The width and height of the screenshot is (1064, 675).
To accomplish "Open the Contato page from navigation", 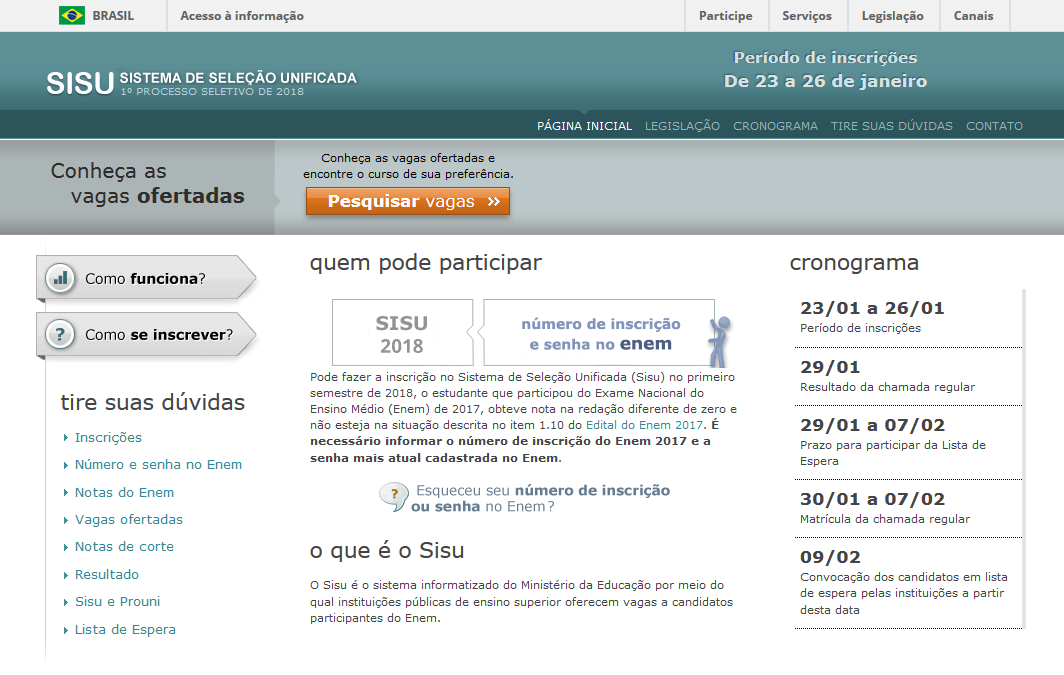I will click(x=994, y=126).
